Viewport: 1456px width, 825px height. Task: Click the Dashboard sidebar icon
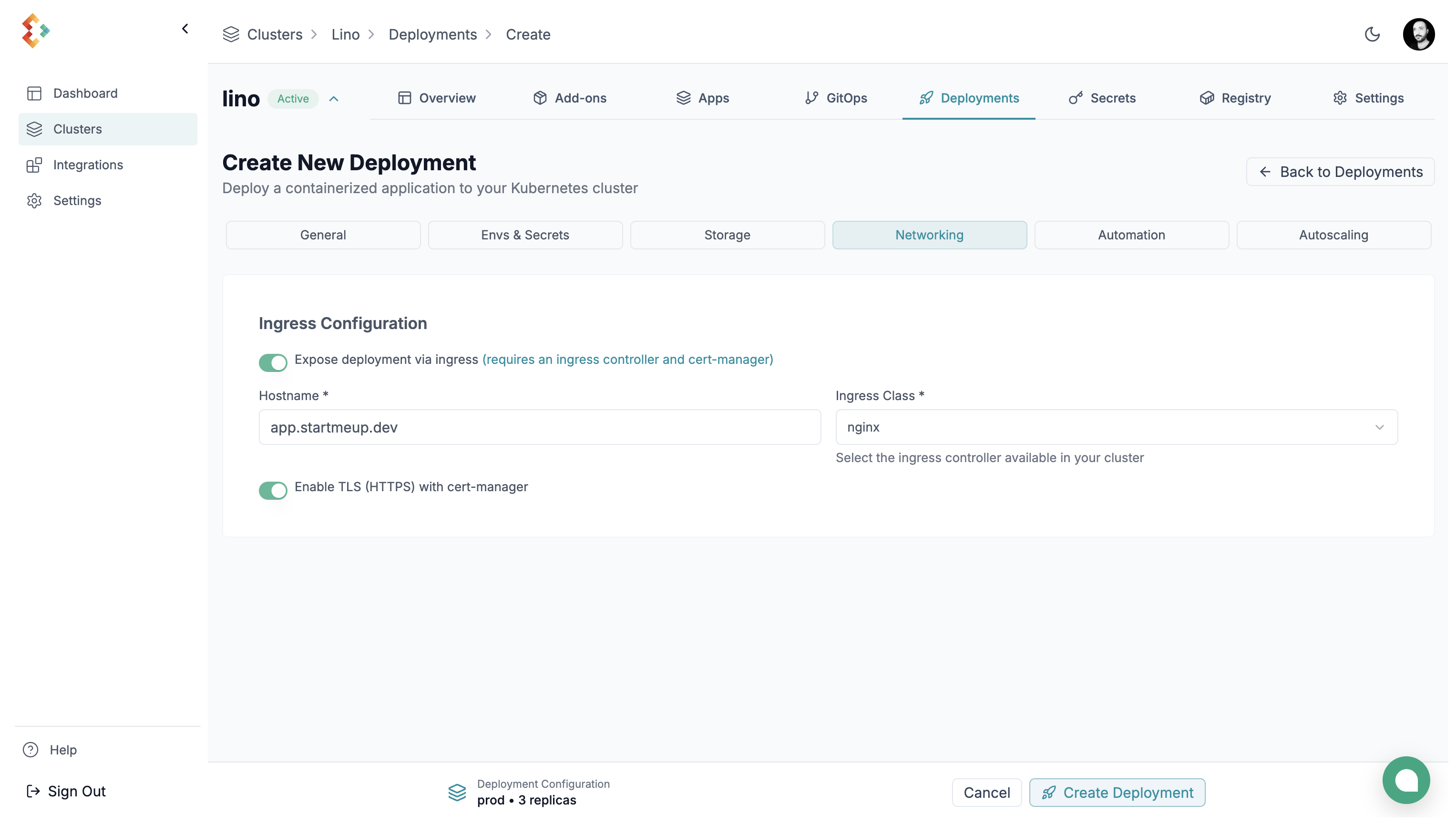[34, 93]
